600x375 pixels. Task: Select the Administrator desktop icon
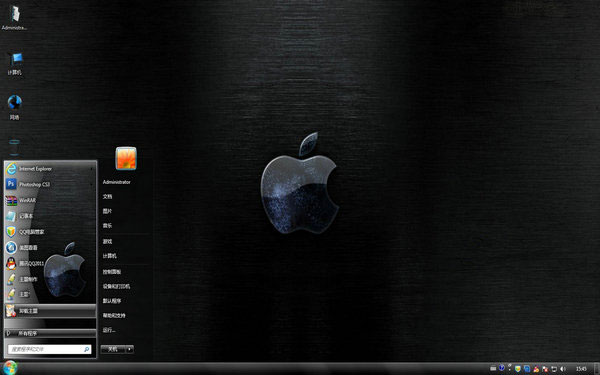(14, 17)
